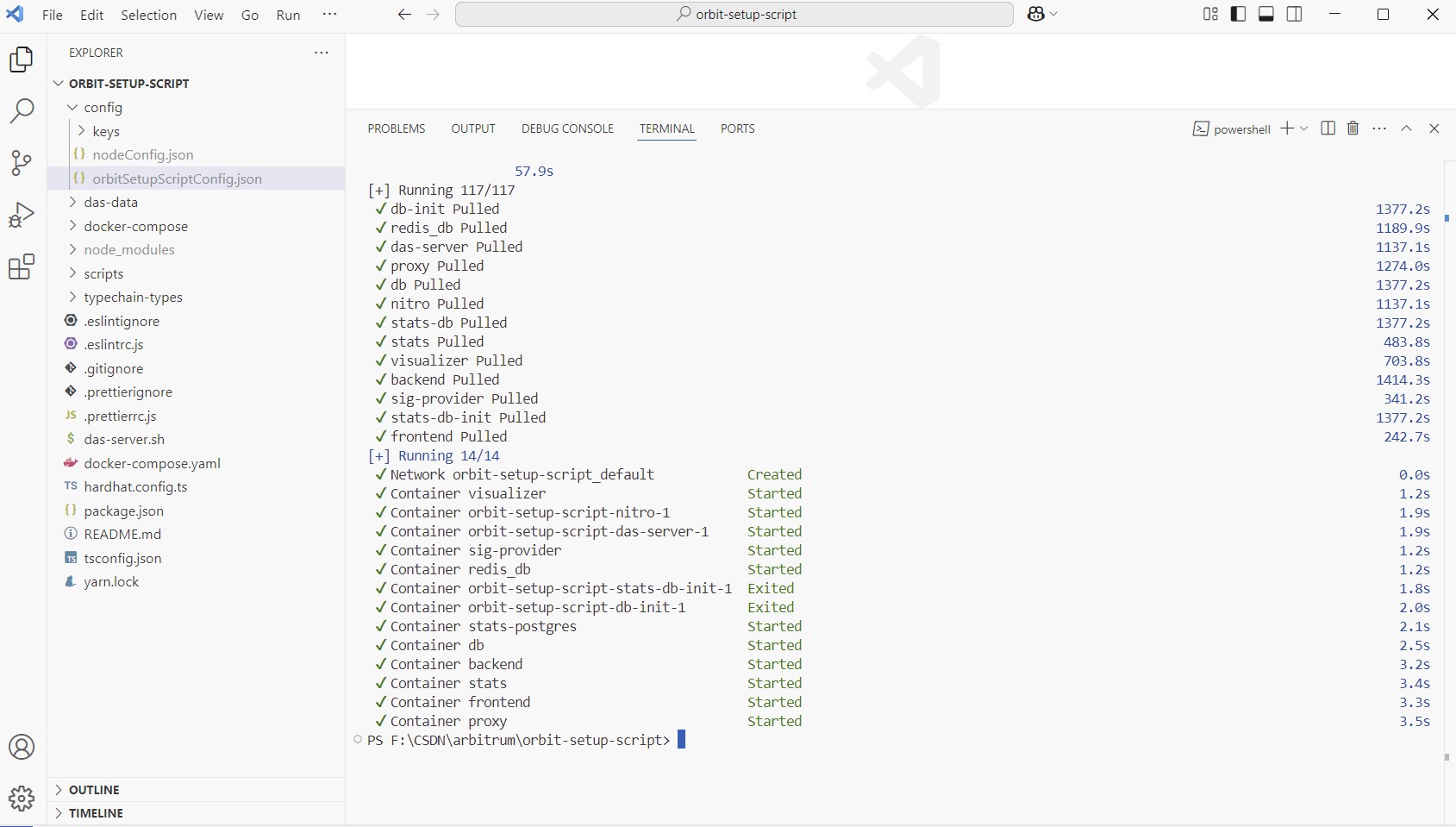This screenshot has width=1456, height=827.
Task: Open the terminal launch profile dropdown
Action: [1303, 128]
